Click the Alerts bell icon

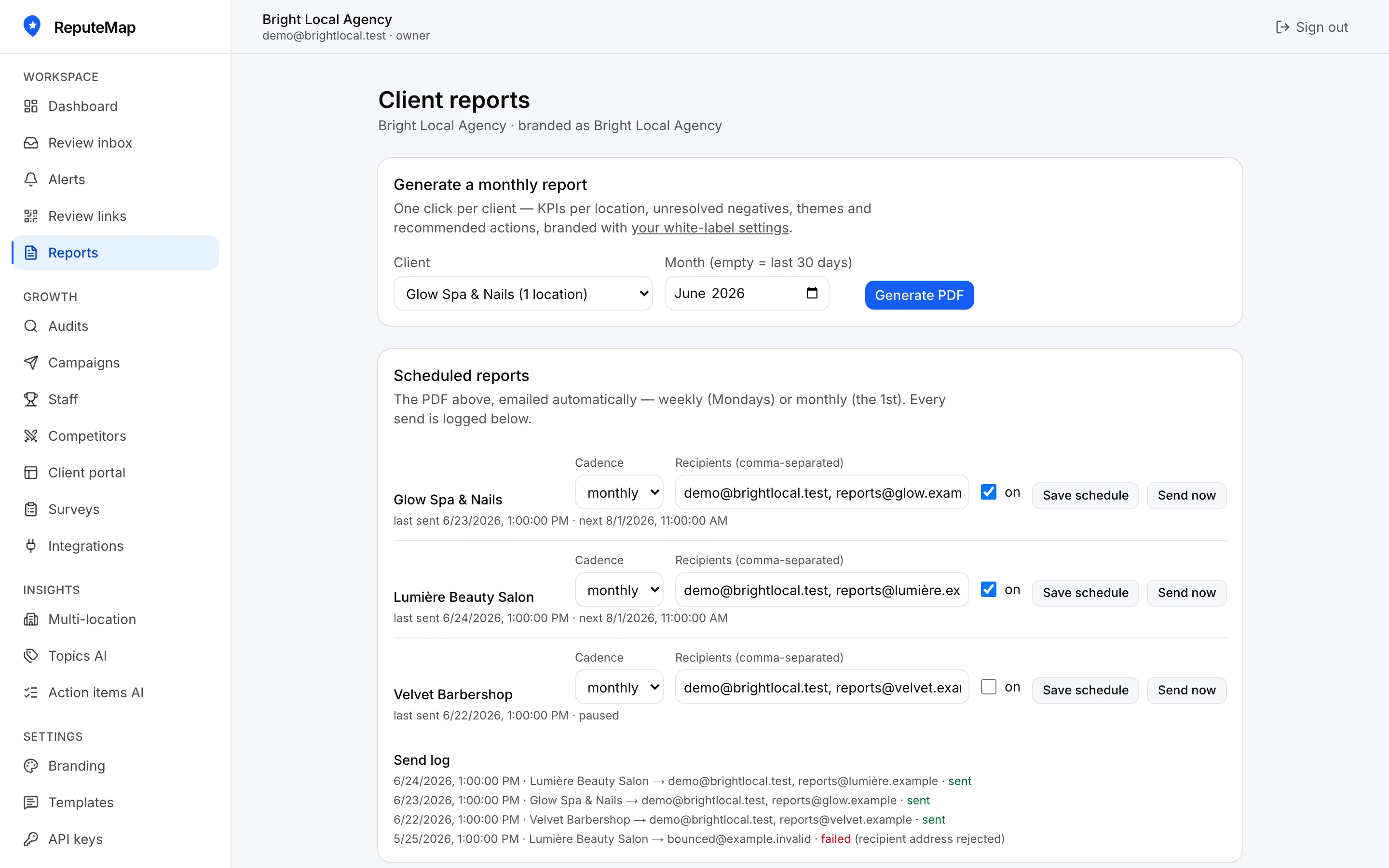point(31,180)
